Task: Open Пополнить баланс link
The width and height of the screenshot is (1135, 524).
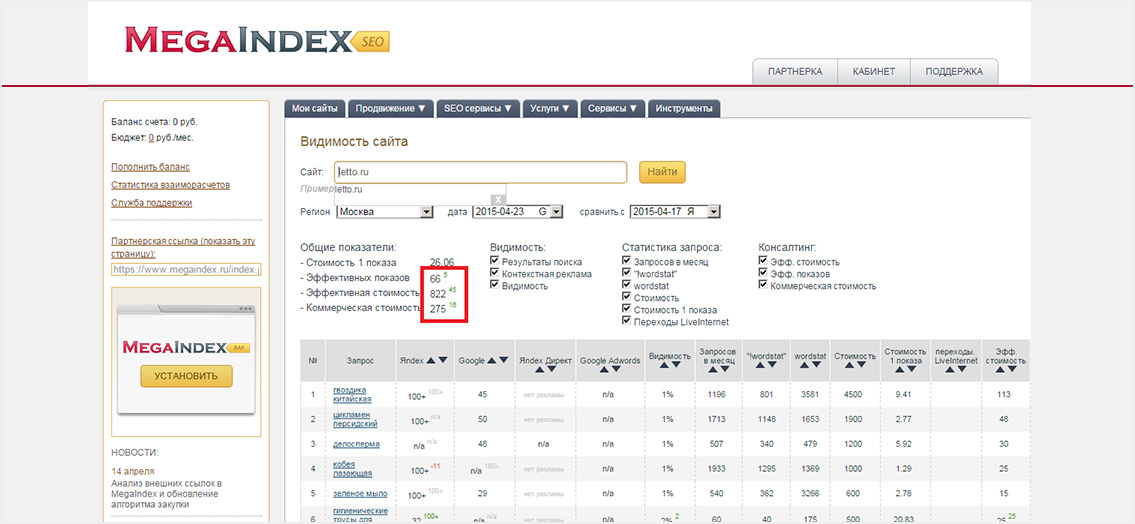Action: [x=151, y=167]
